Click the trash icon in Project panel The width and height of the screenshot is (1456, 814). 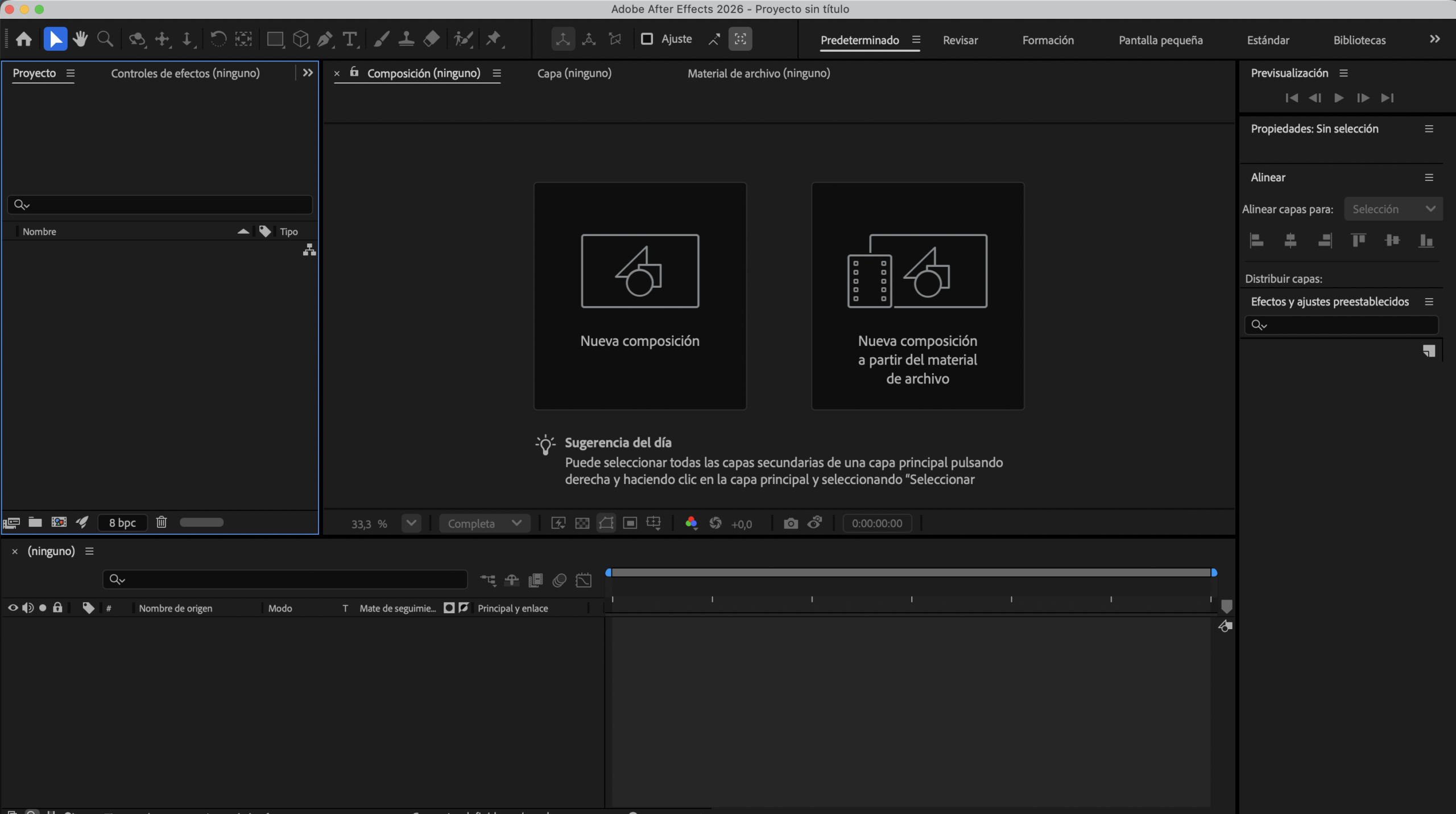[x=162, y=522]
